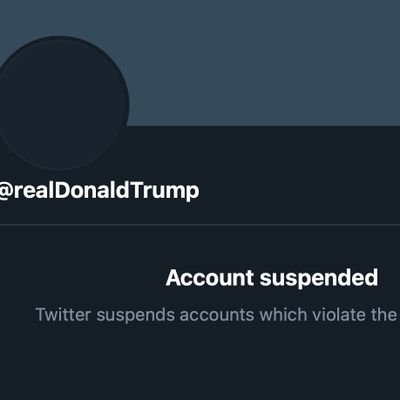Click the word "violate" in the description
The height and width of the screenshot is (400, 400).
339,315
